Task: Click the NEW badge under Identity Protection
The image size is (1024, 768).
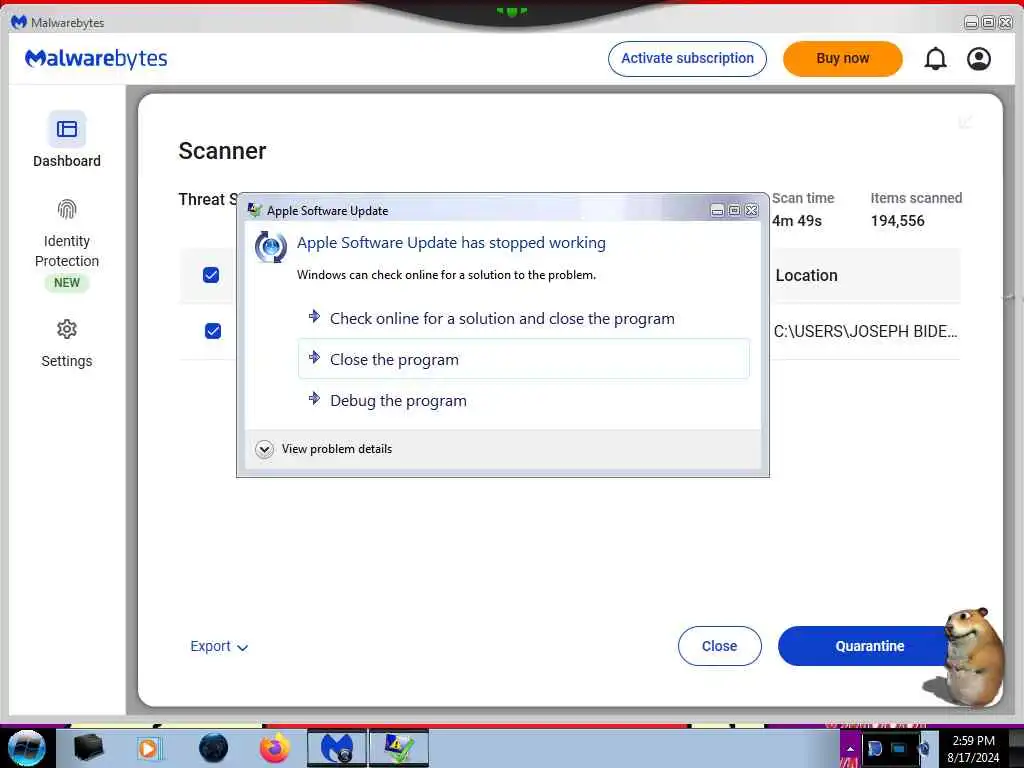Action: coord(67,283)
